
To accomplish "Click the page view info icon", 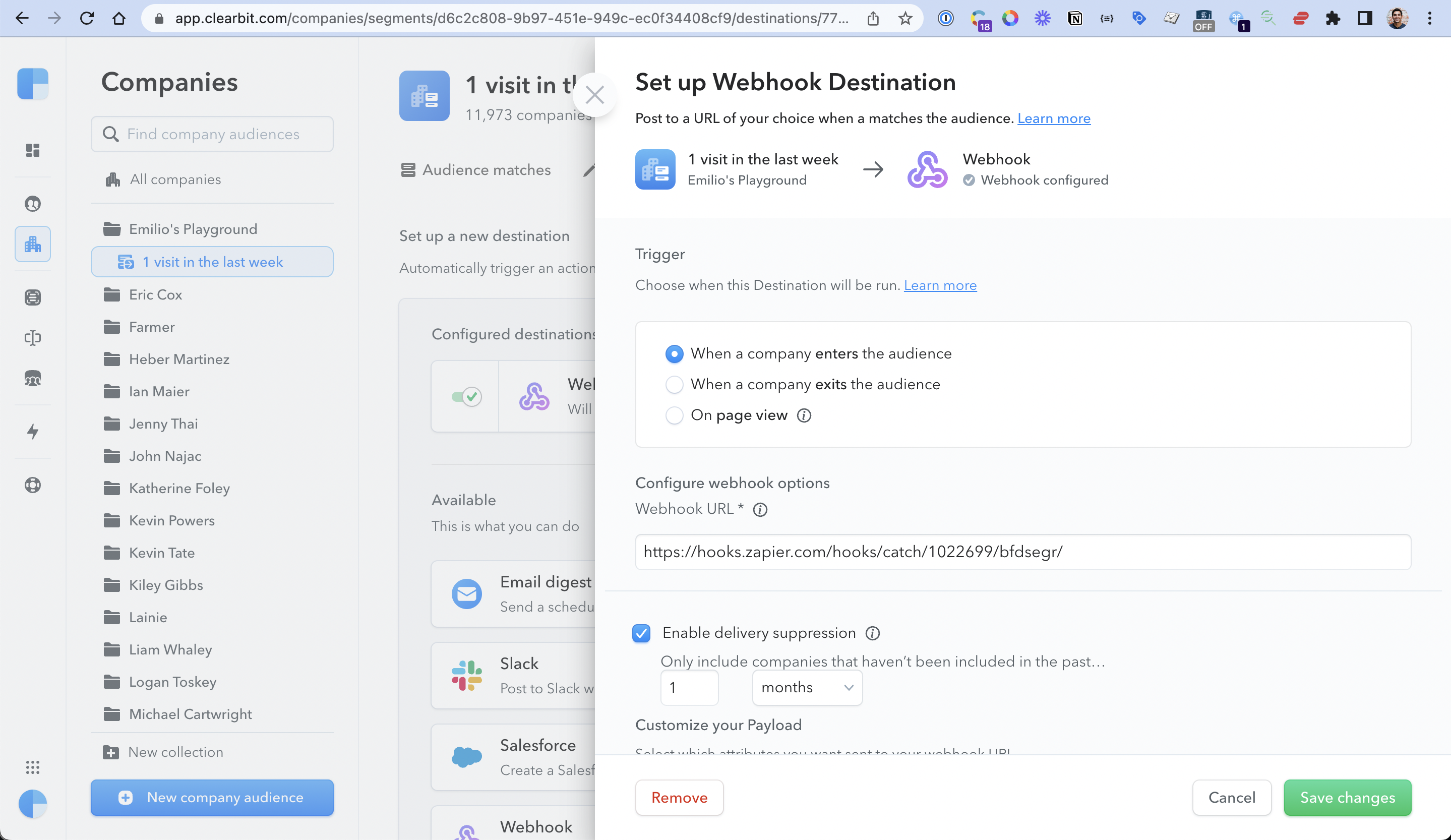I will 804,415.
